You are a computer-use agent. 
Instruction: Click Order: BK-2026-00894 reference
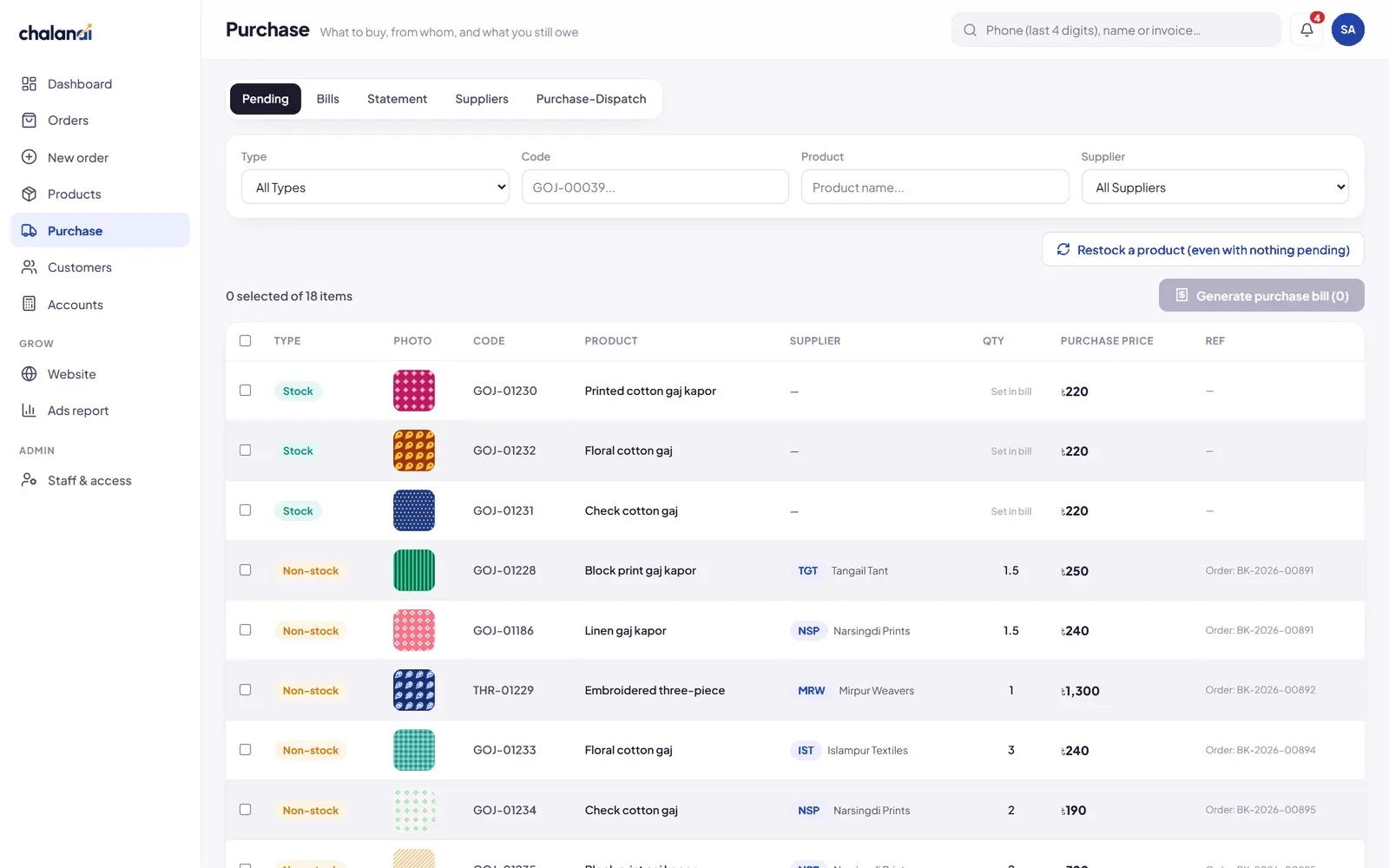(x=1261, y=750)
